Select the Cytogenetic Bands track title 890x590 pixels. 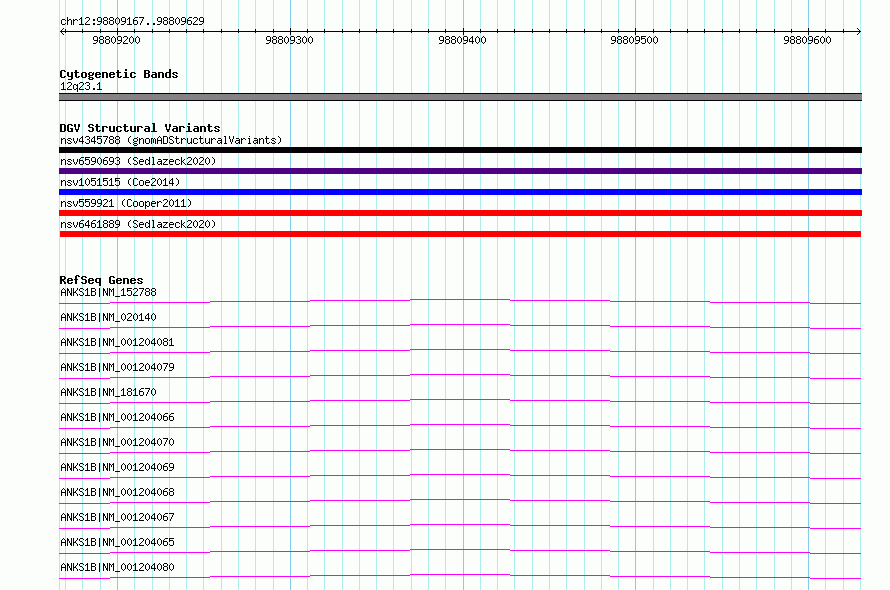point(119,74)
